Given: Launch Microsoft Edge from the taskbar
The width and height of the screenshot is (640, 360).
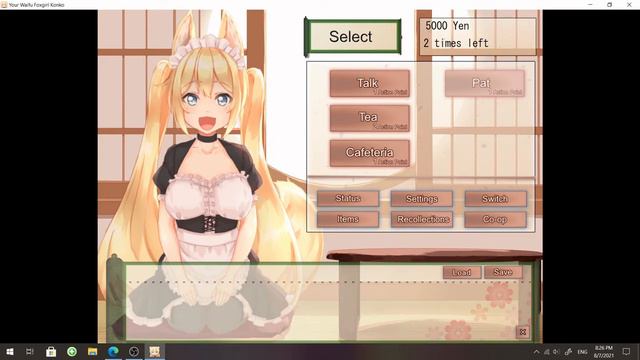Looking at the screenshot, I should pyautogui.click(x=113, y=351).
